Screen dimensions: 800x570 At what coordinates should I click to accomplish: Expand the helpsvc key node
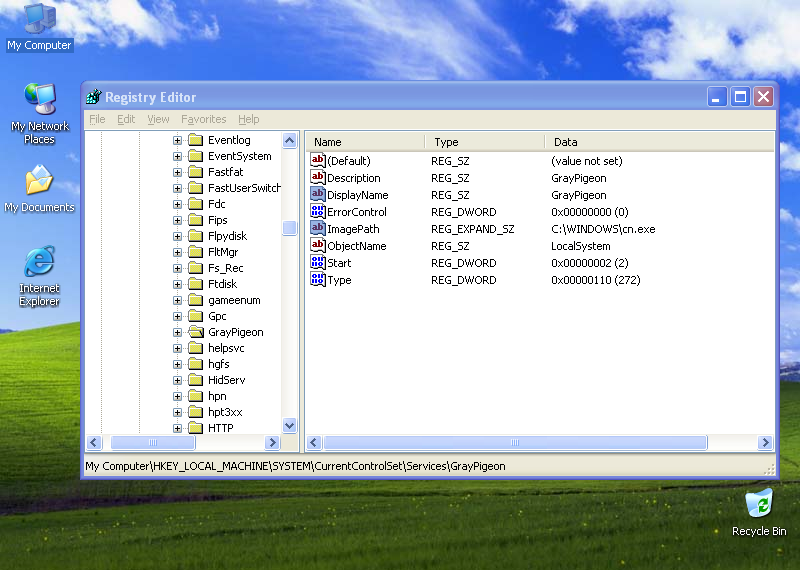click(x=177, y=349)
